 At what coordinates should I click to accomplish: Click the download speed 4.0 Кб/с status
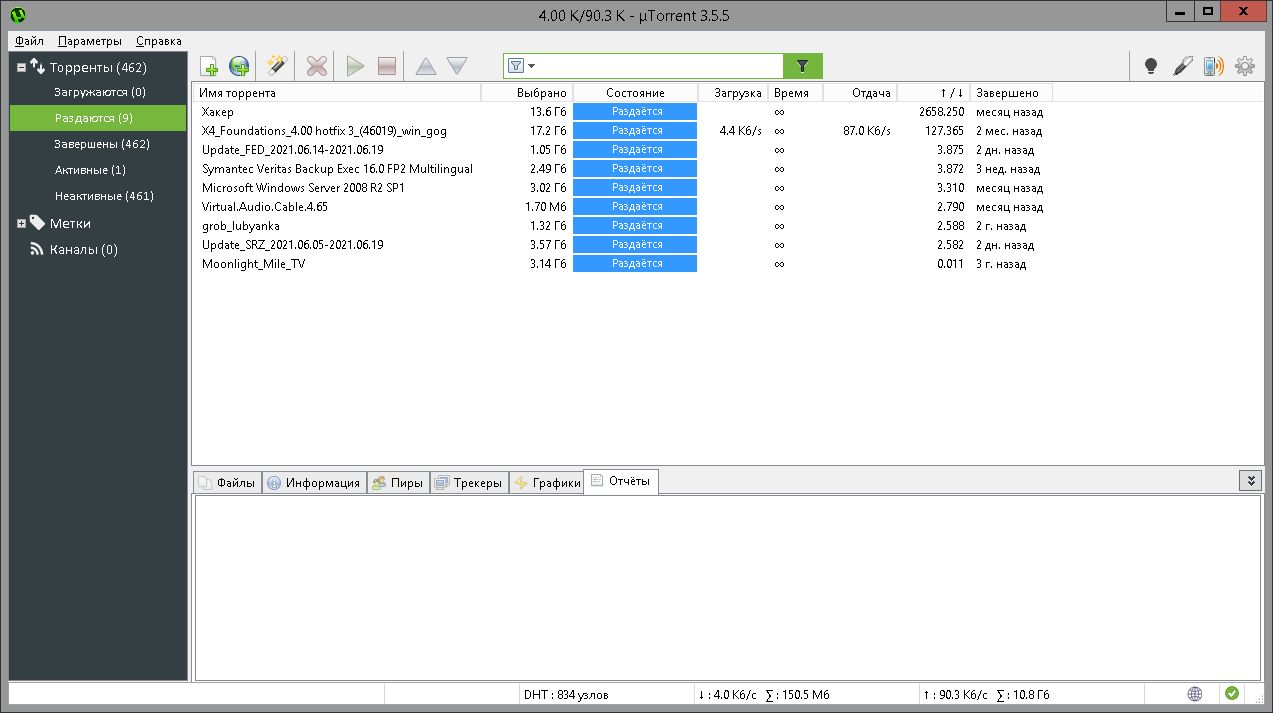pyautogui.click(x=728, y=694)
